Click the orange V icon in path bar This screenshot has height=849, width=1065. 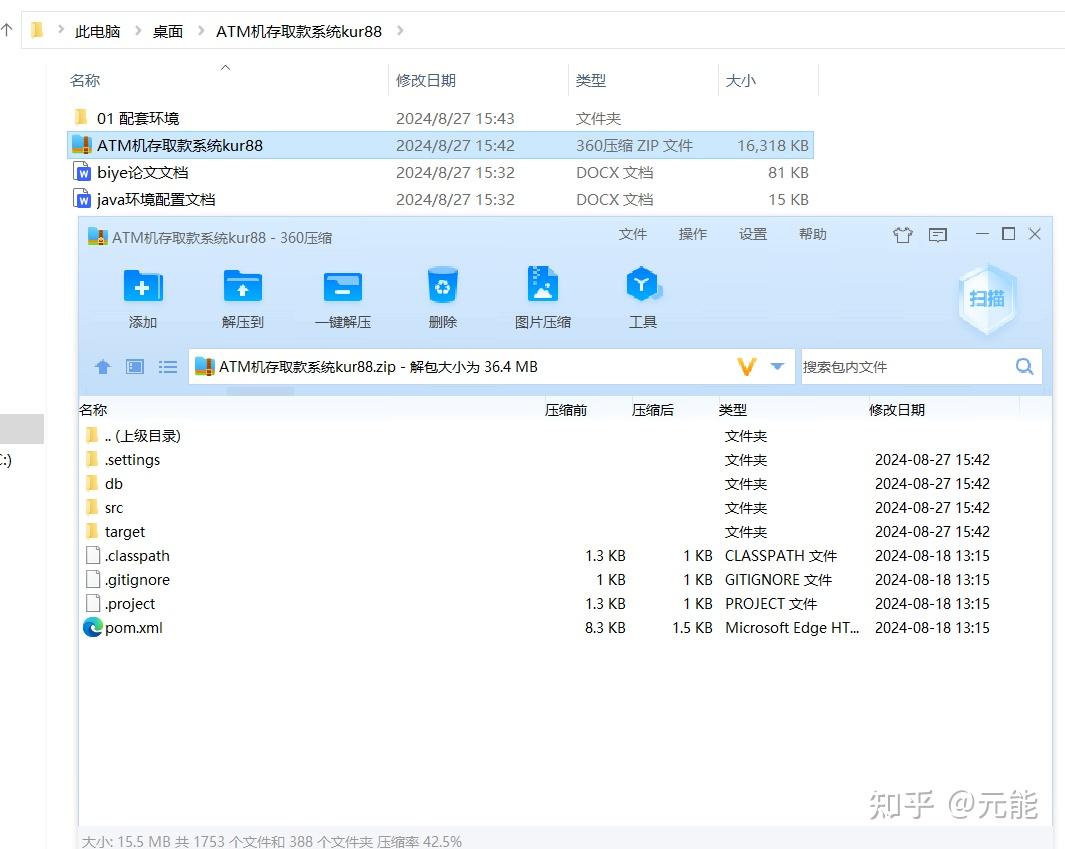tap(746, 367)
